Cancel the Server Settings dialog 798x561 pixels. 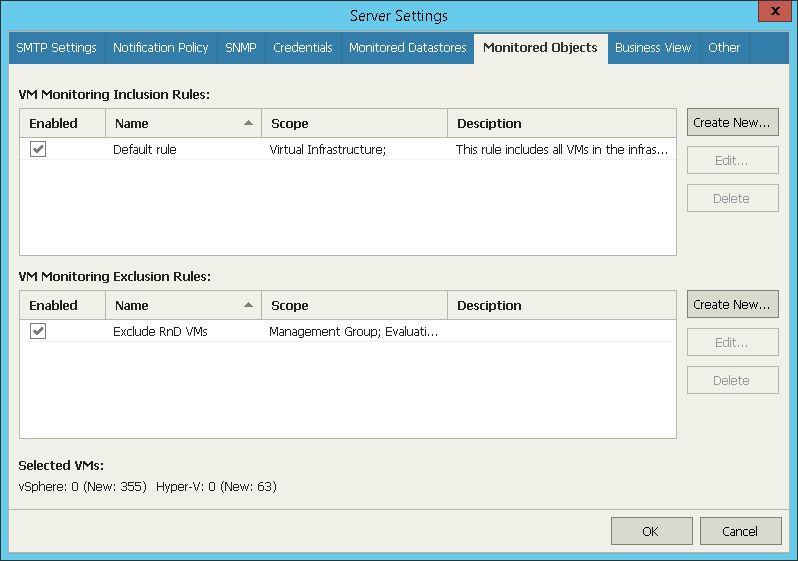(x=740, y=531)
